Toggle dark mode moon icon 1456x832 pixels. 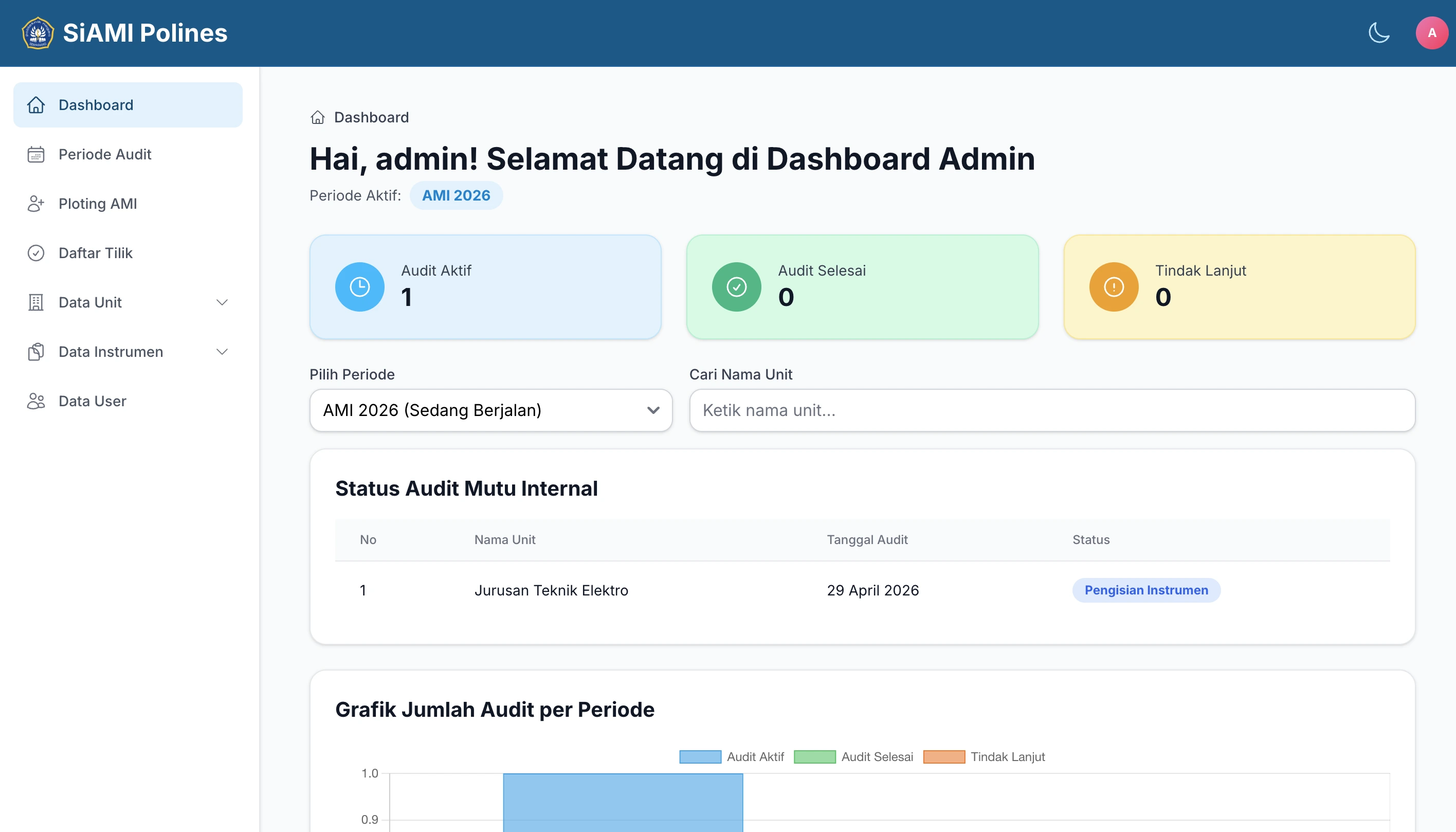pyautogui.click(x=1379, y=33)
